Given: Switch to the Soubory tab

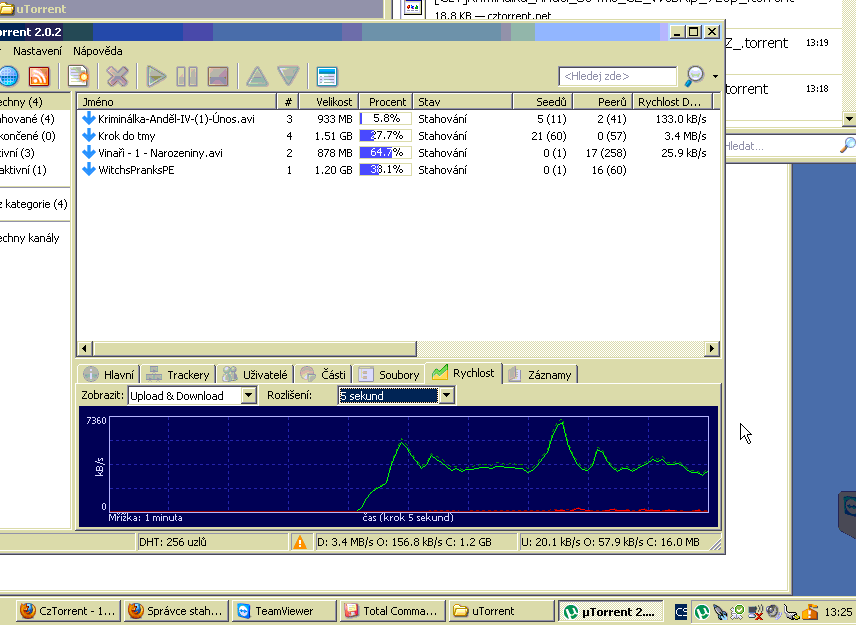Looking at the screenshot, I should pyautogui.click(x=389, y=374).
